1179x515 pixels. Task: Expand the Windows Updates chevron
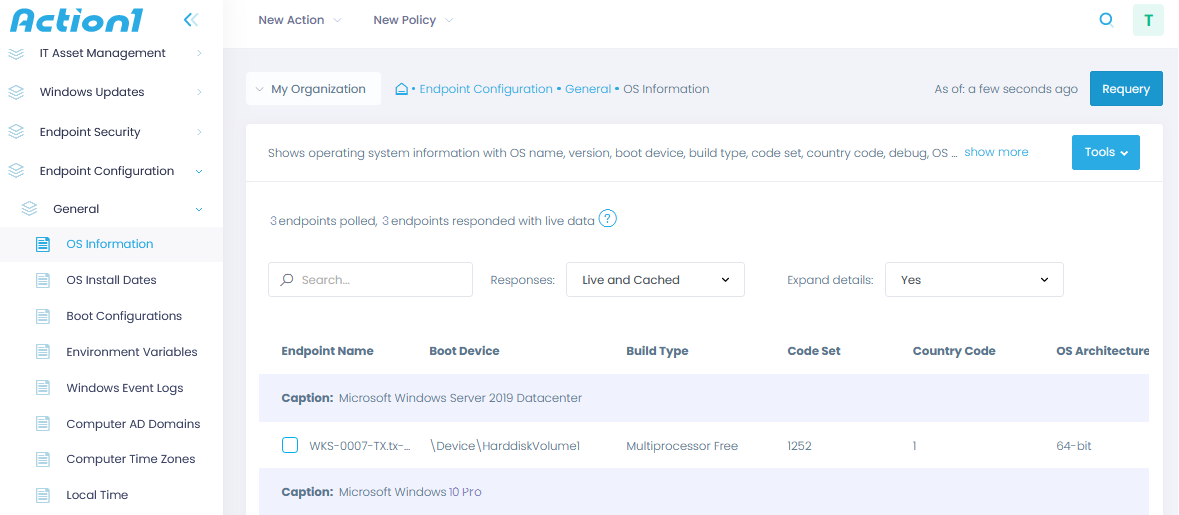(x=199, y=92)
